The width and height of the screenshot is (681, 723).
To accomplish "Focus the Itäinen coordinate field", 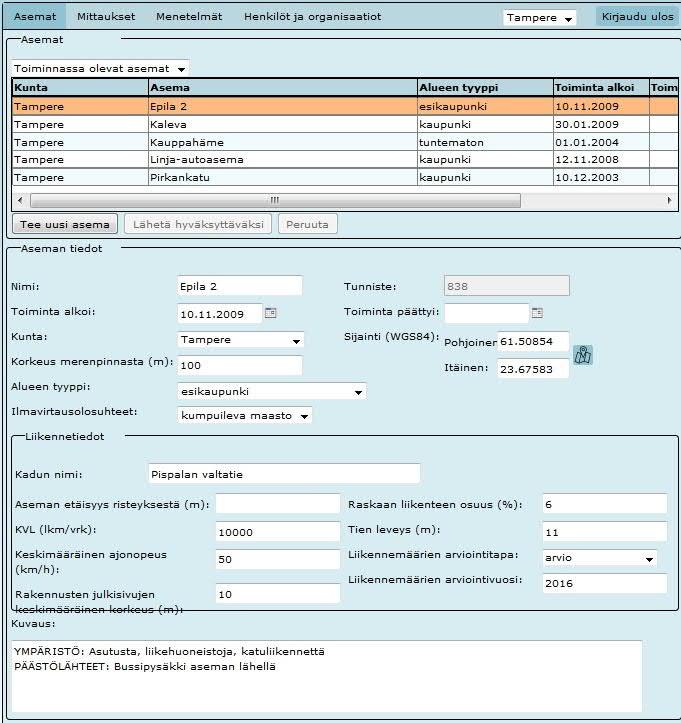I will [533, 369].
